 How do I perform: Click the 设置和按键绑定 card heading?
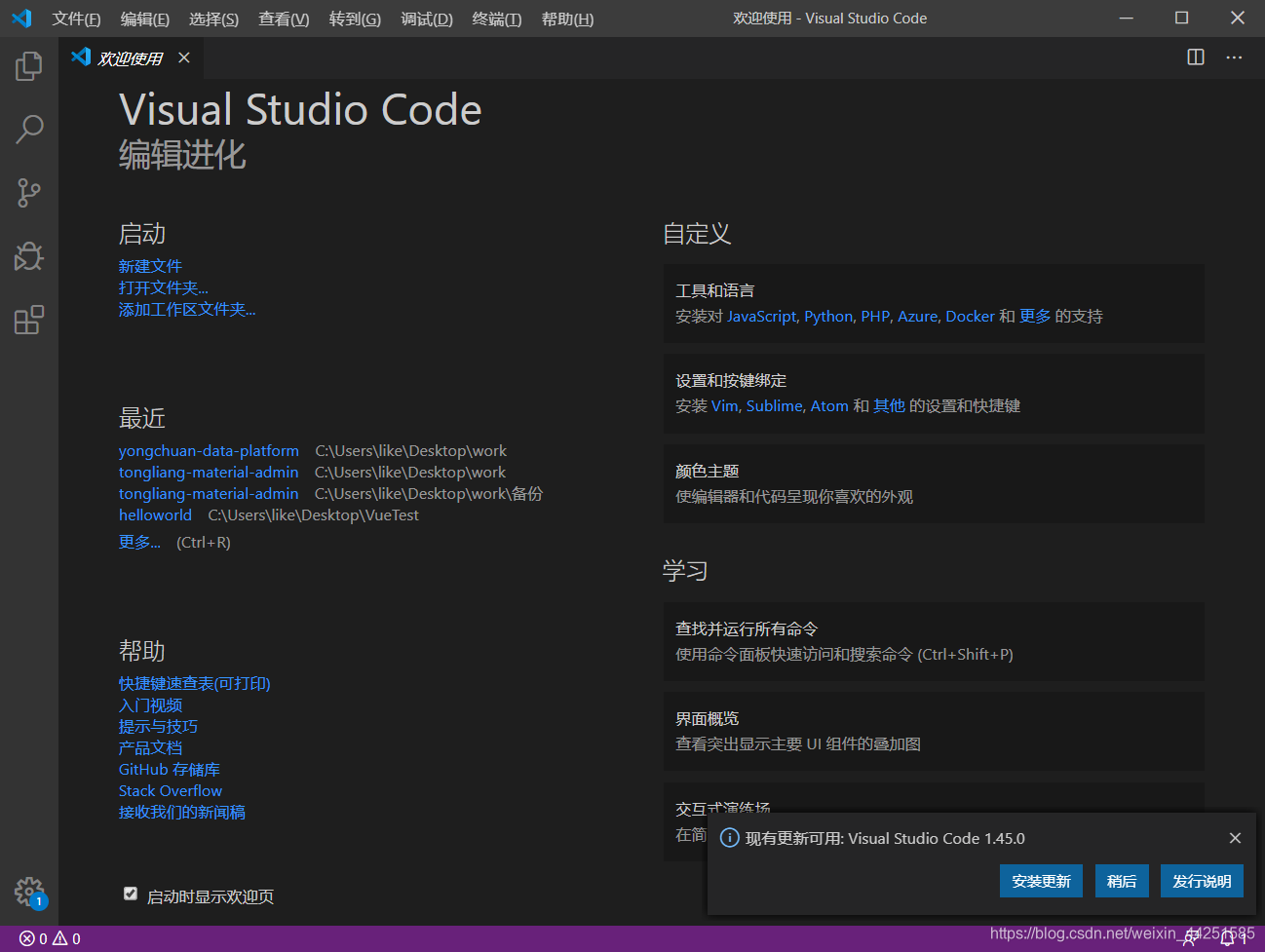click(x=731, y=380)
